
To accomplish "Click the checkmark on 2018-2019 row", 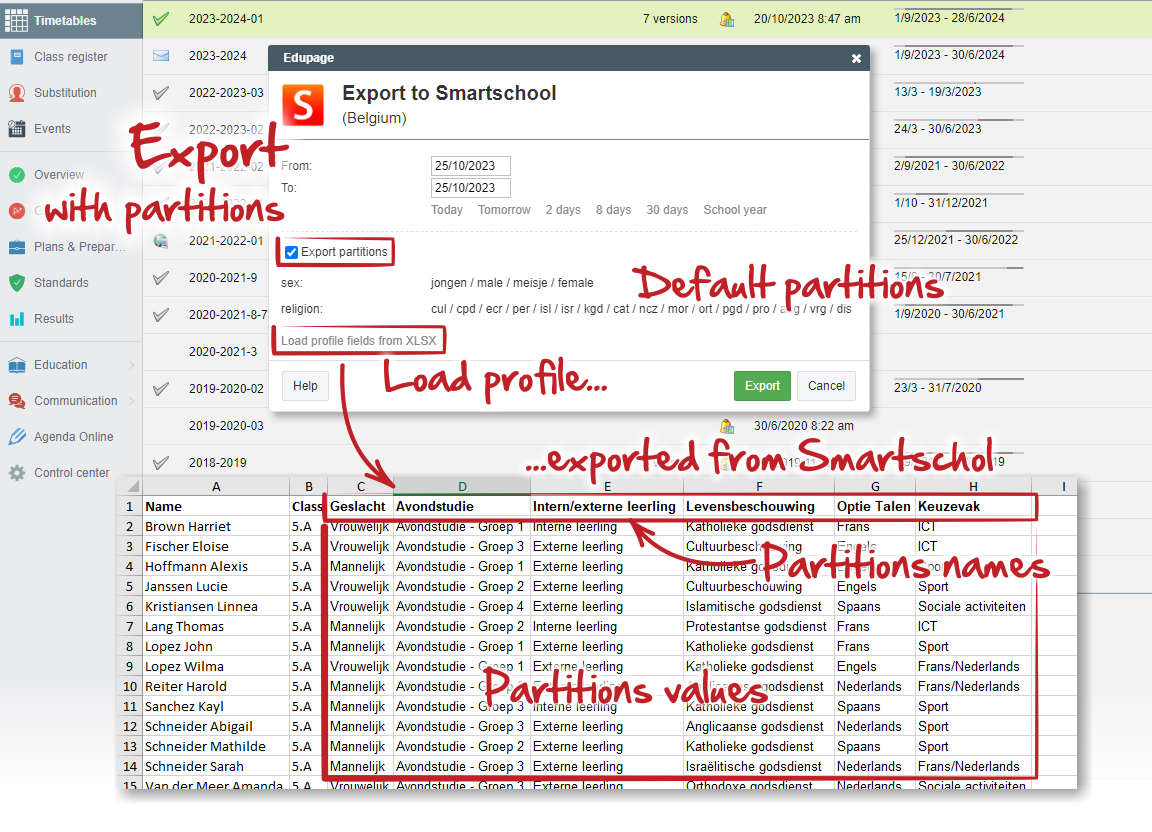I will [x=161, y=462].
